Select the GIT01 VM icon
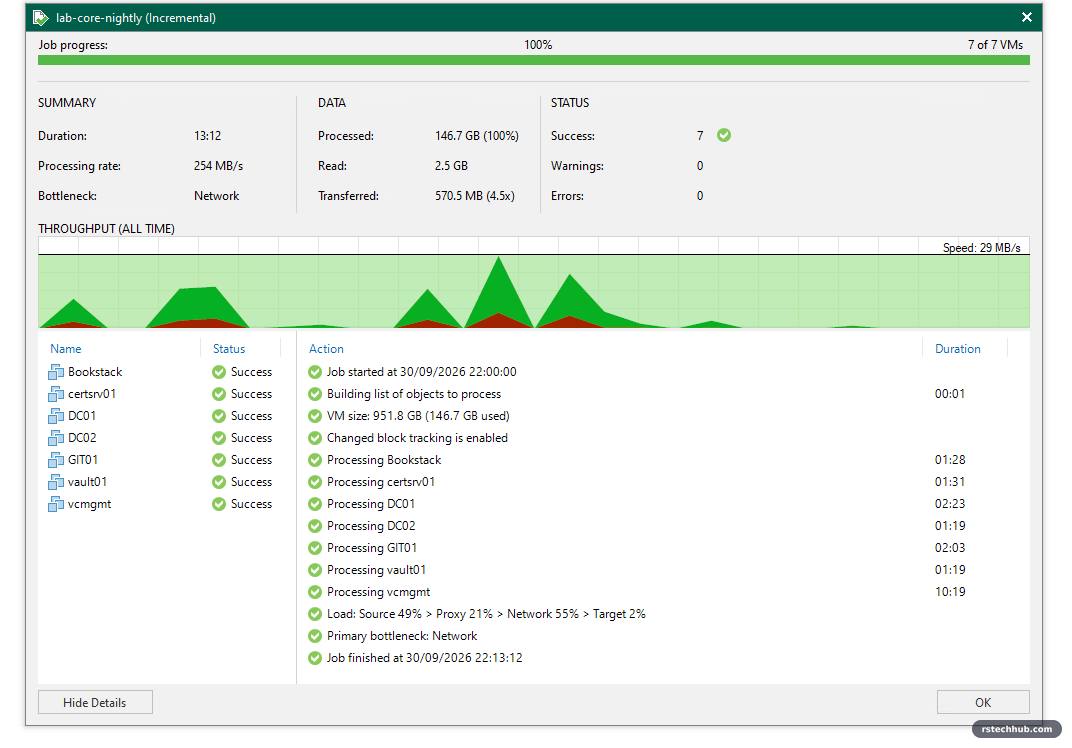This screenshot has width=1072, height=748. click(x=56, y=459)
